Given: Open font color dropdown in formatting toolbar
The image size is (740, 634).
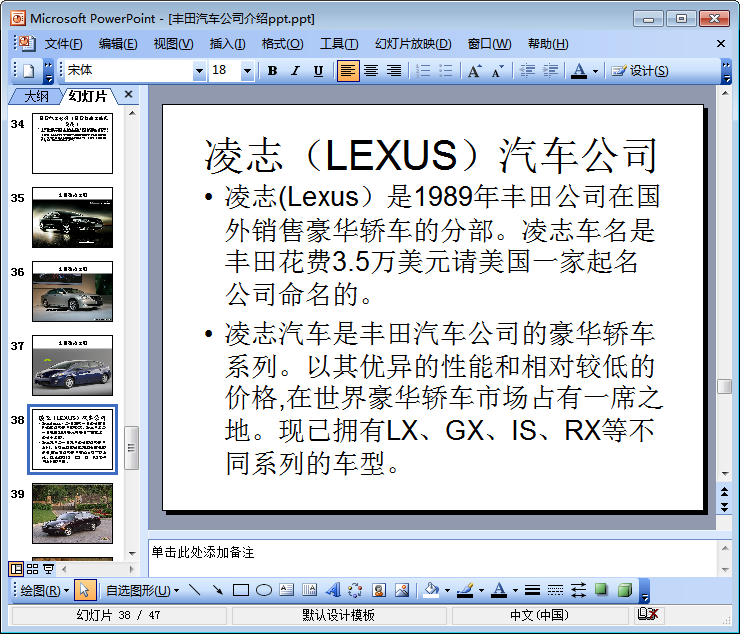Looking at the screenshot, I should [596, 71].
